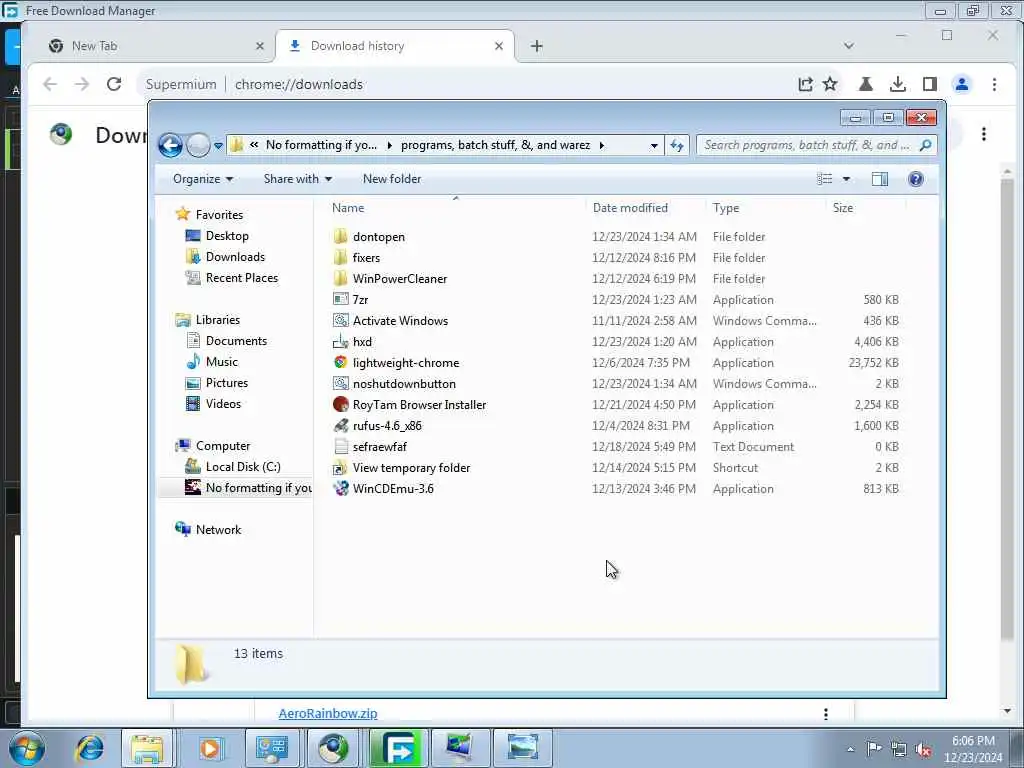The width and height of the screenshot is (1024, 768).
Task: Sort by Date modified column
Action: [x=630, y=208]
